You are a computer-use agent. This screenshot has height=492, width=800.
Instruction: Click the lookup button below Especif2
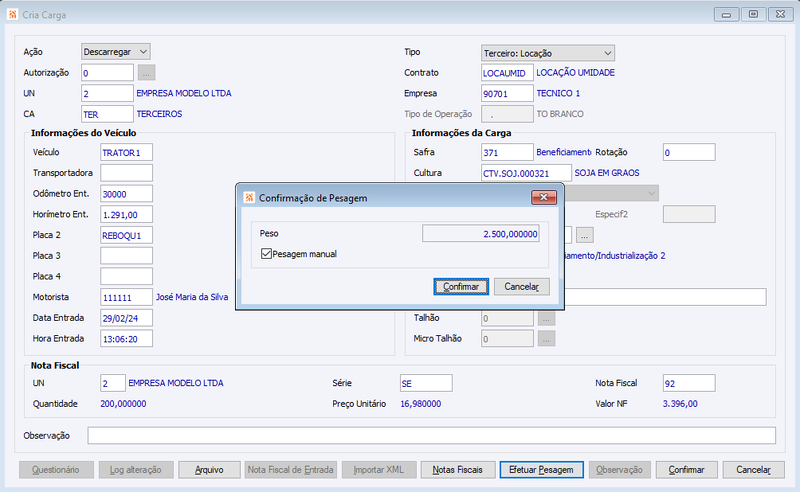(585, 235)
